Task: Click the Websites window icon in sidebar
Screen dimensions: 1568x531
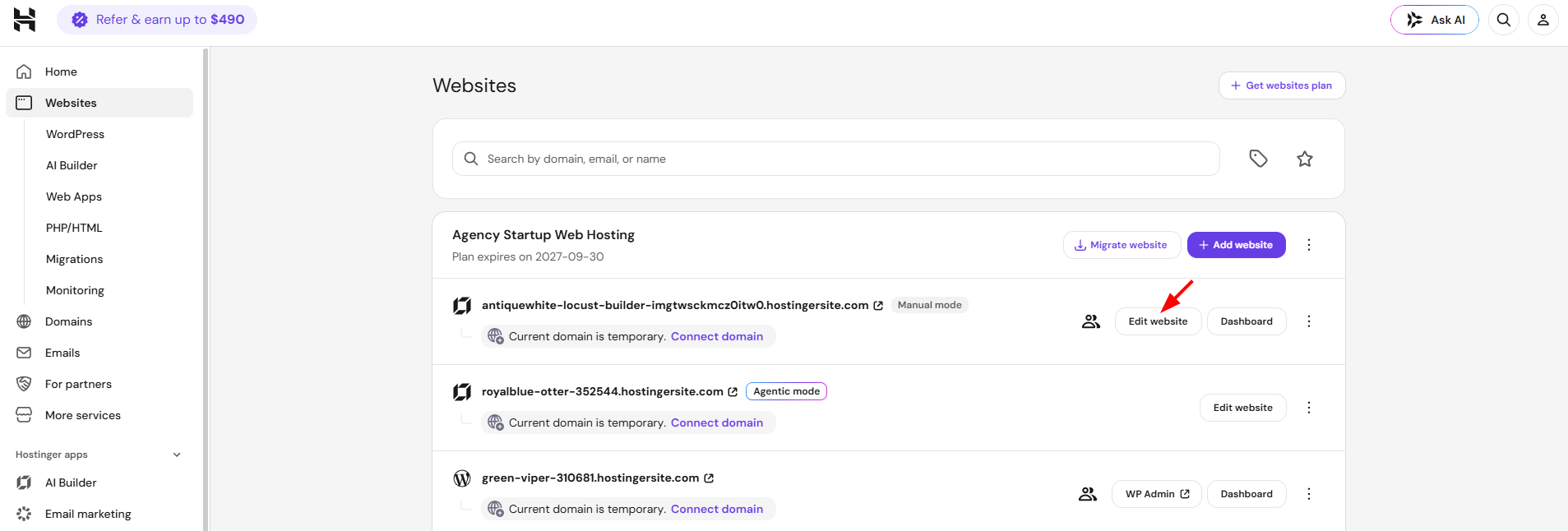Action: tap(24, 103)
